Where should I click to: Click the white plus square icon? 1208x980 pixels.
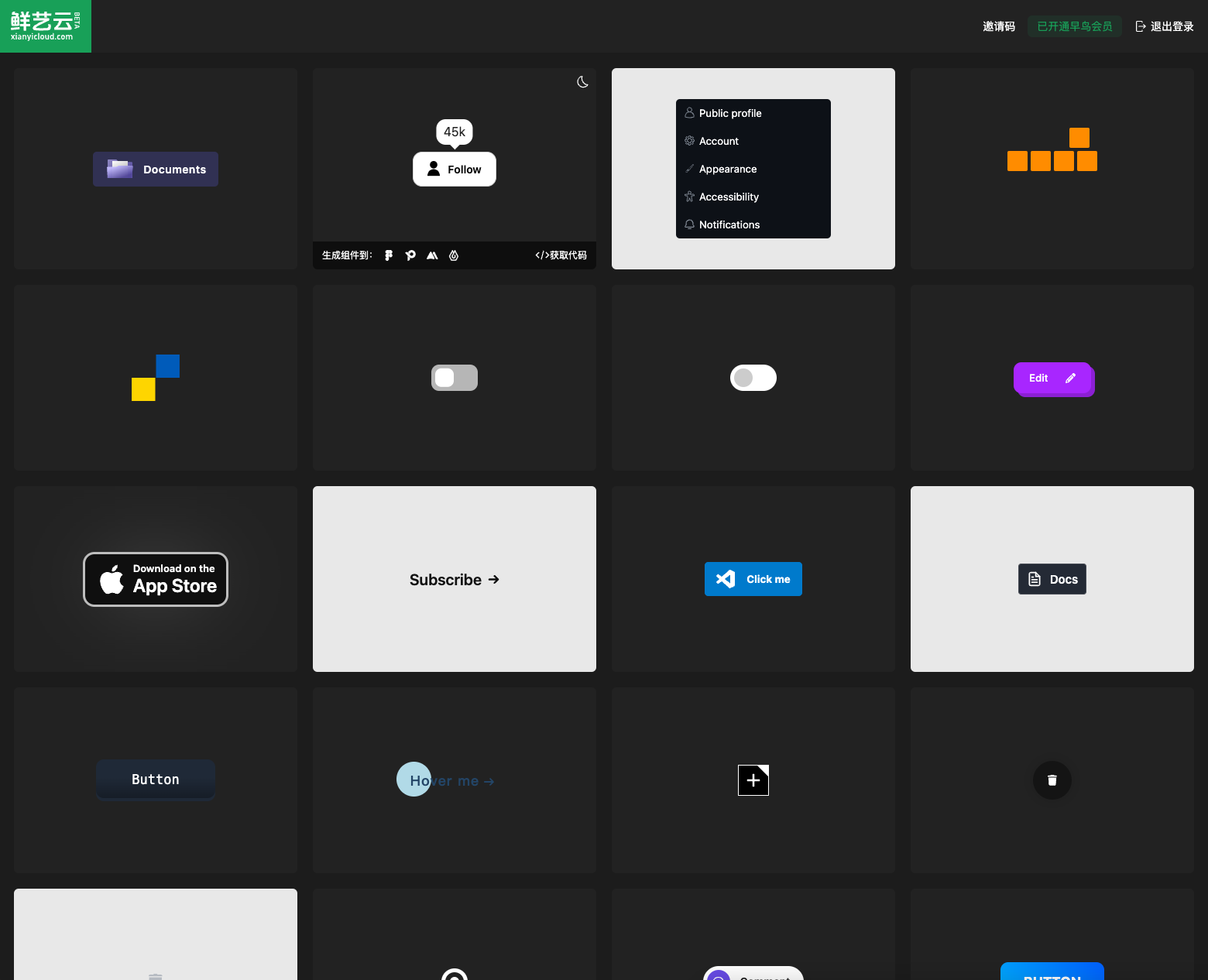point(753,780)
